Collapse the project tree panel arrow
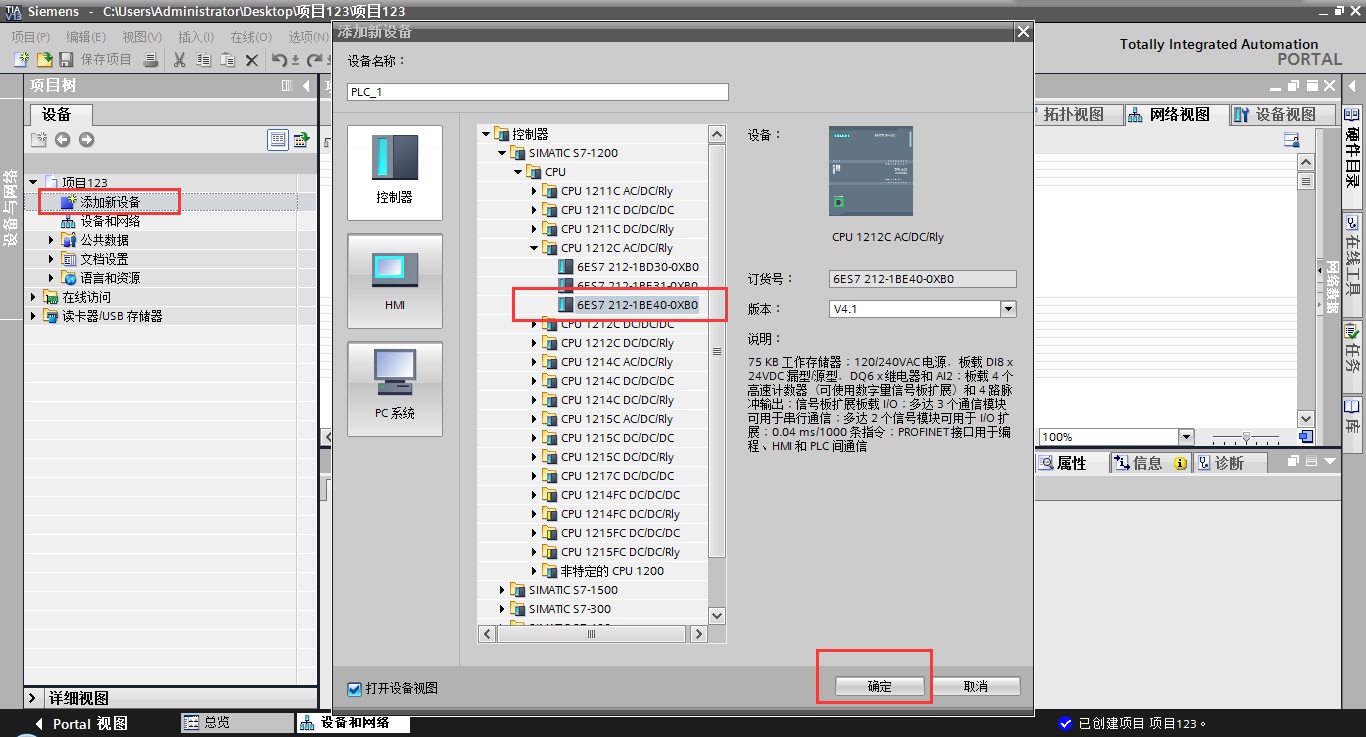 point(306,86)
